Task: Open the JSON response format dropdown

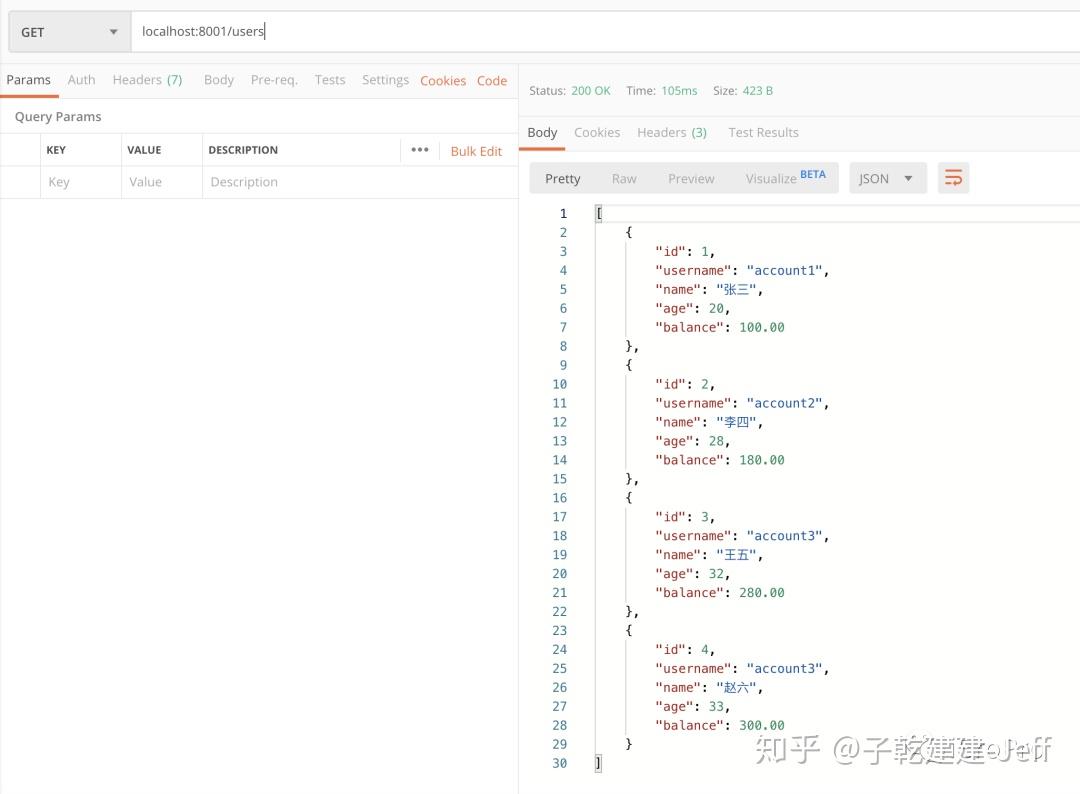Action: pyautogui.click(x=884, y=177)
